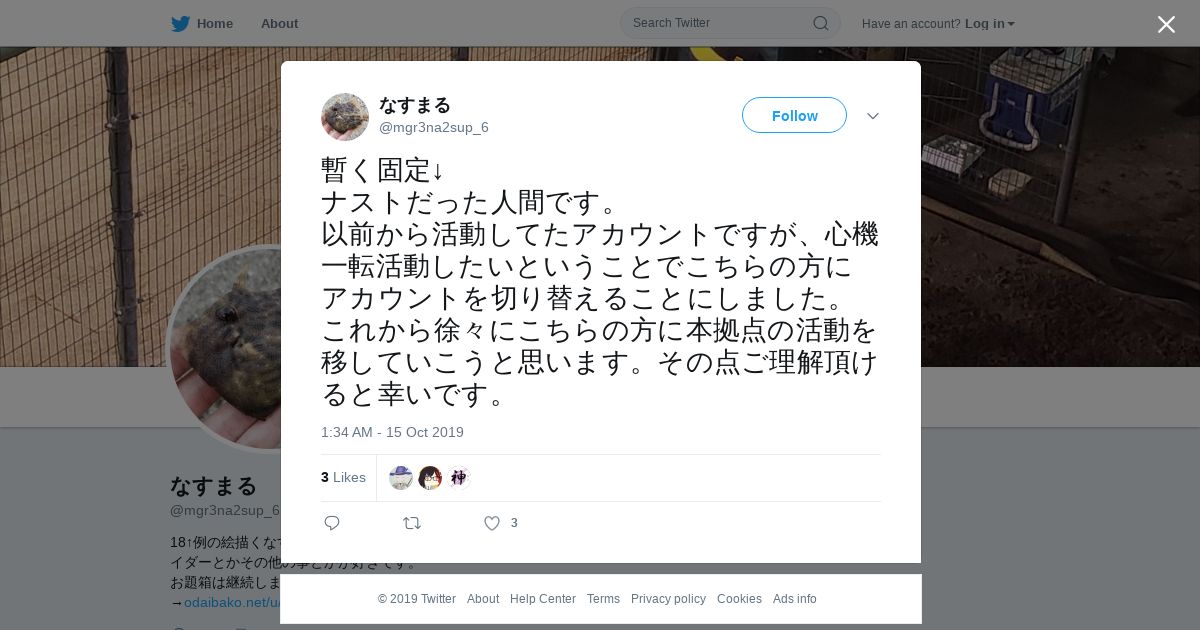Open the About menu item
Viewport: 1200px width, 630px height.
[279, 23]
